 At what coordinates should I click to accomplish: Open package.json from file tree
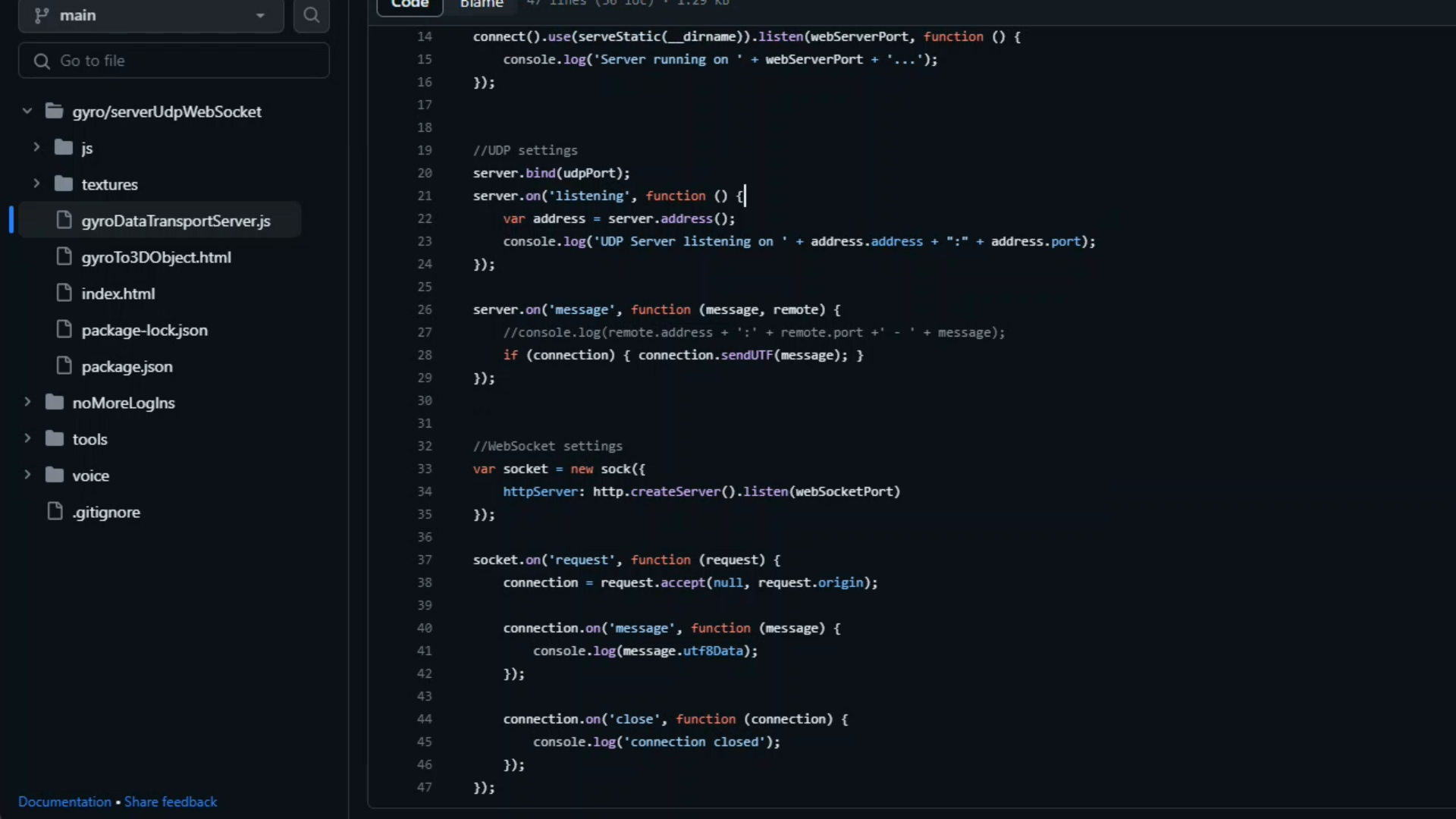(127, 366)
